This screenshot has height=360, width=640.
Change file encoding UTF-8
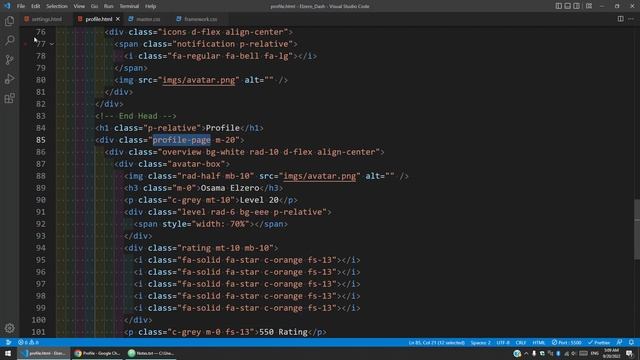pos(503,342)
